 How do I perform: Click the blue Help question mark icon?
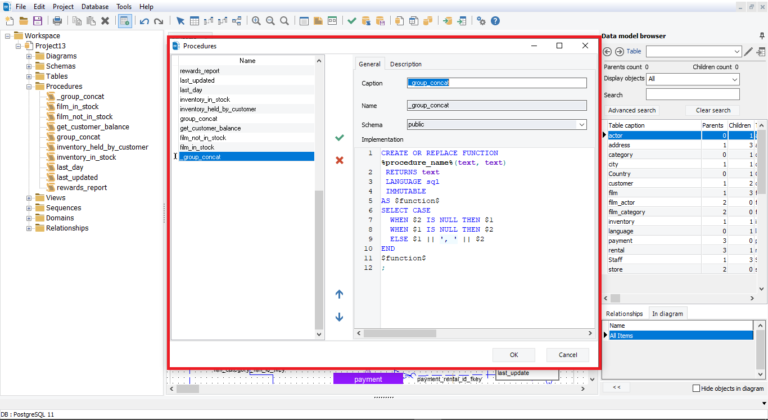tap(496, 20)
